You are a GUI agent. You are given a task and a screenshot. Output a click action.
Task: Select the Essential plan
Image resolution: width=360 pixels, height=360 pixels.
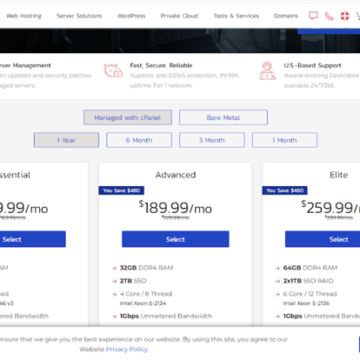point(33,239)
